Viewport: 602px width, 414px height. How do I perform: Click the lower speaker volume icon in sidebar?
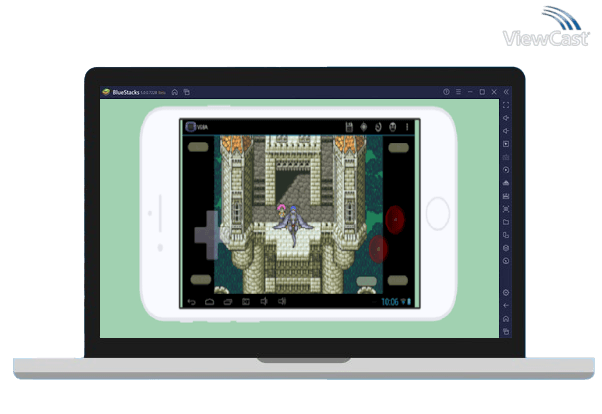(x=506, y=131)
